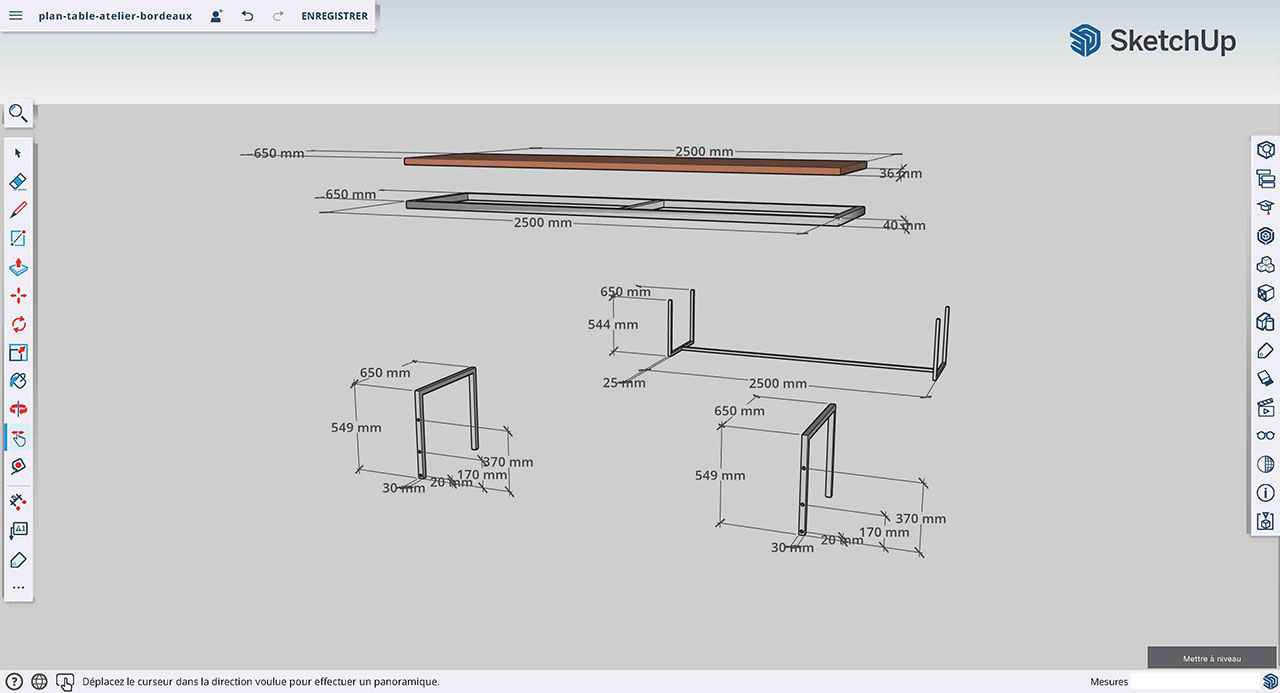Click the SketchUp logo at top right
The height and width of the screenshot is (693, 1280).
click(1152, 40)
